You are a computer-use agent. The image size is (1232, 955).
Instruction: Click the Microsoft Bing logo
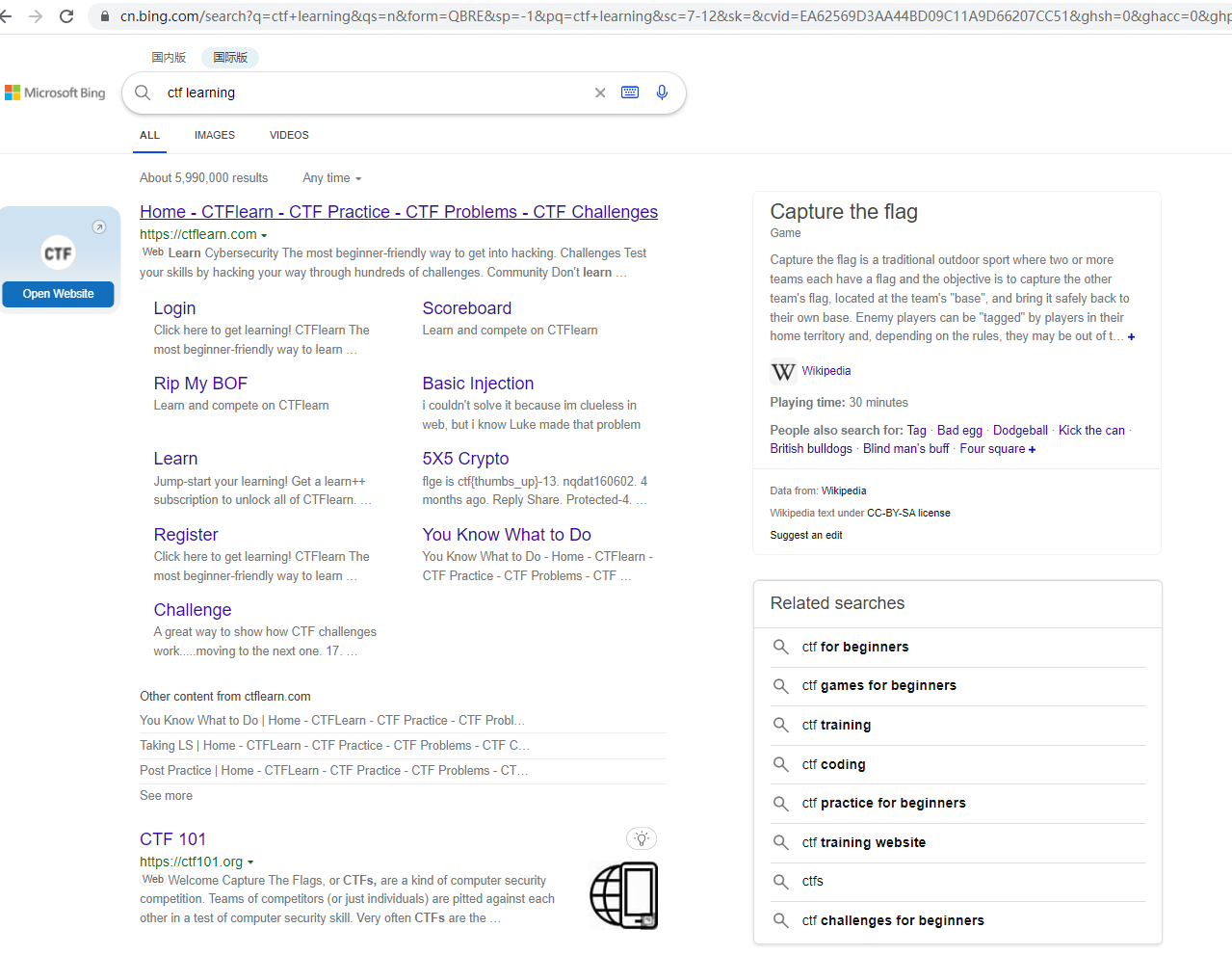pyautogui.click(x=55, y=93)
